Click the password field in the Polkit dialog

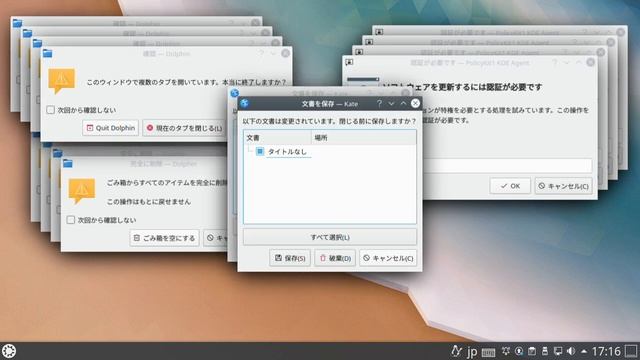pos(508,165)
